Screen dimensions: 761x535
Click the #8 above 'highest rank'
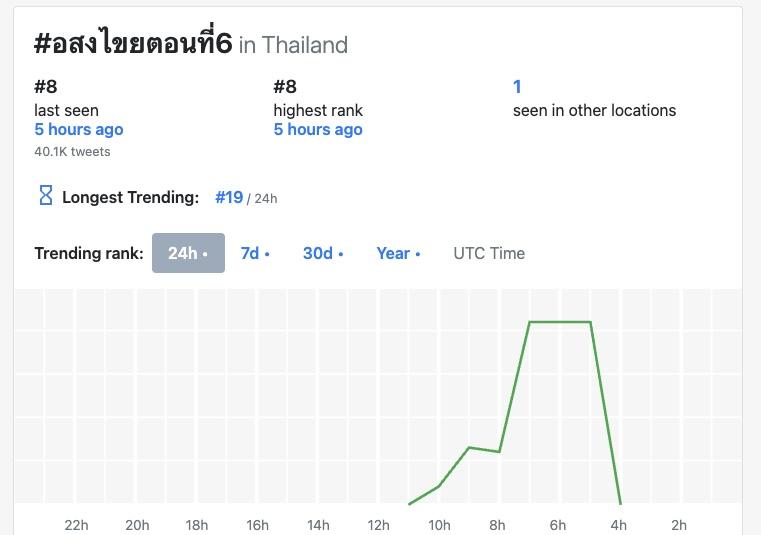(285, 87)
